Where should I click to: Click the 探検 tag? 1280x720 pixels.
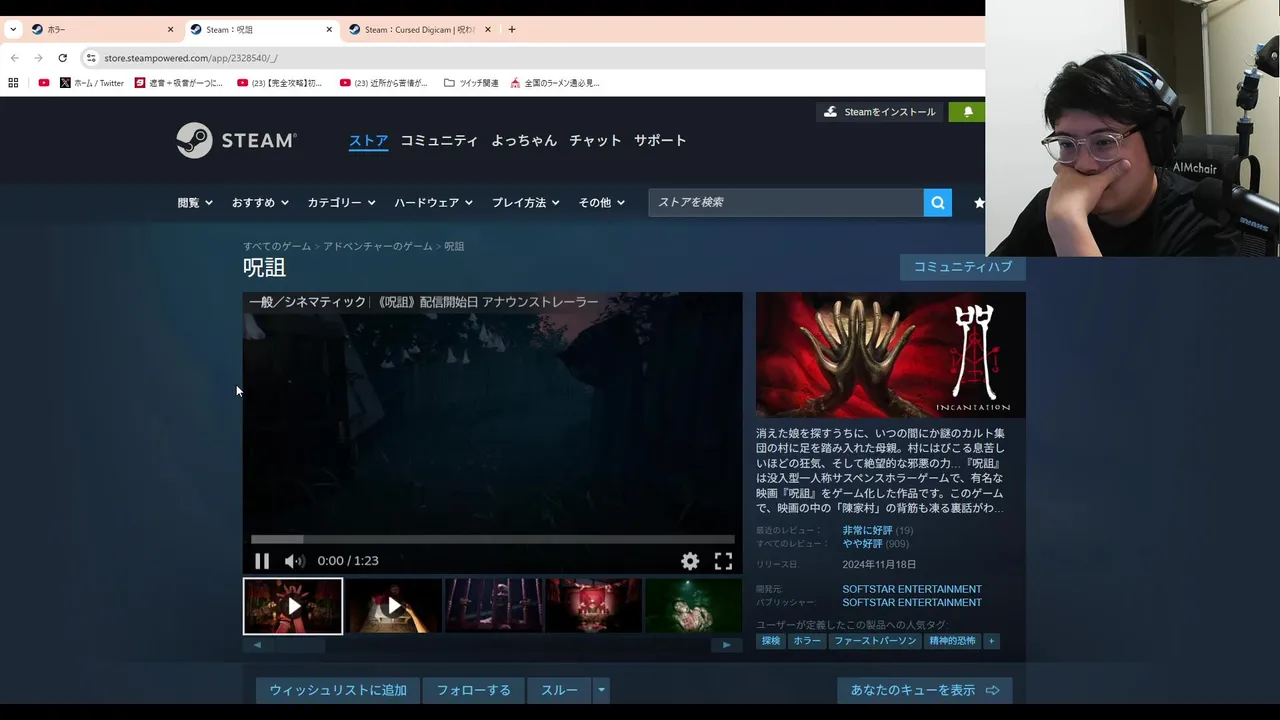(771, 641)
